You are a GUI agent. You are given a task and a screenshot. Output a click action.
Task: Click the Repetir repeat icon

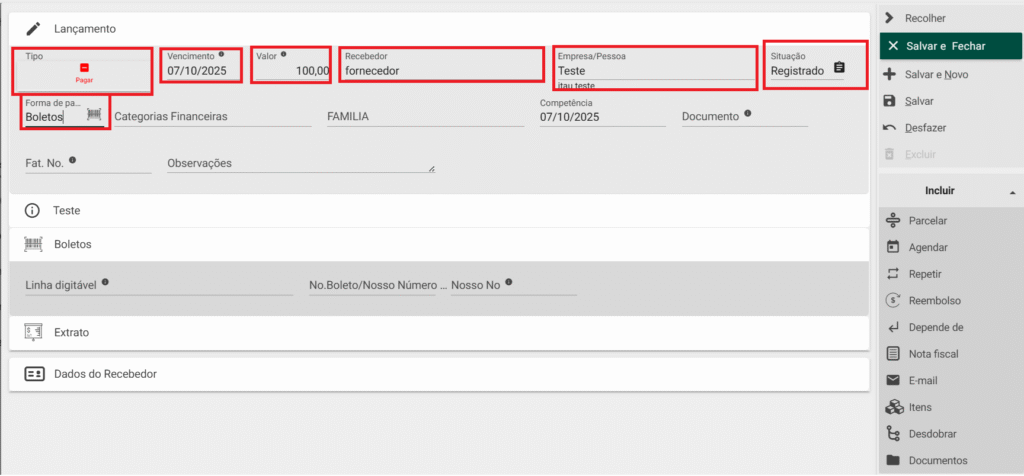894,274
